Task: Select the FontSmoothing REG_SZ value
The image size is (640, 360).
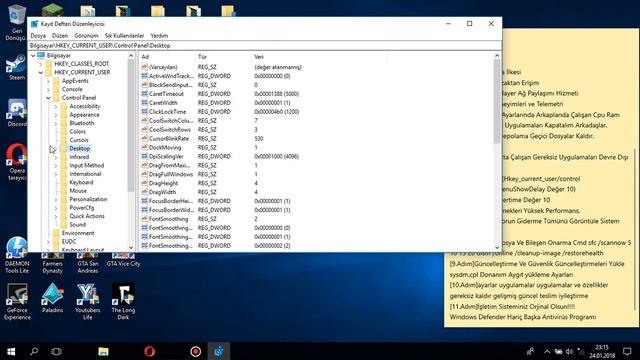Action: pyautogui.click(x=169, y=219)
